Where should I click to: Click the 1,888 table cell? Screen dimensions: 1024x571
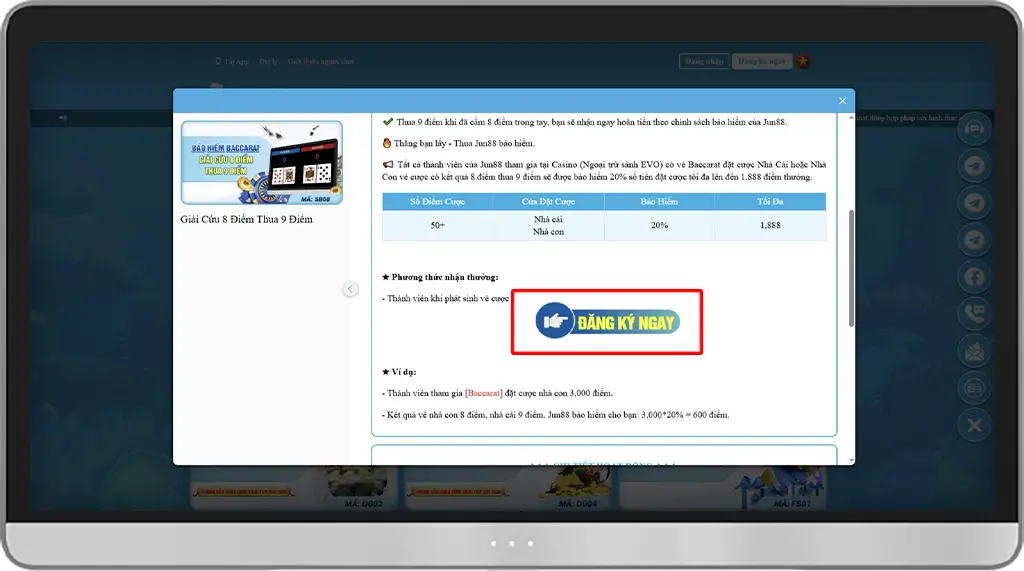[770, 225]
